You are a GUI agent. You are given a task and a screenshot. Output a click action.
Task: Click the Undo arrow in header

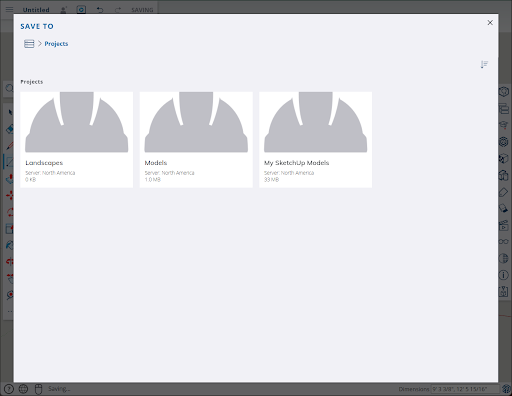(100, 10)
